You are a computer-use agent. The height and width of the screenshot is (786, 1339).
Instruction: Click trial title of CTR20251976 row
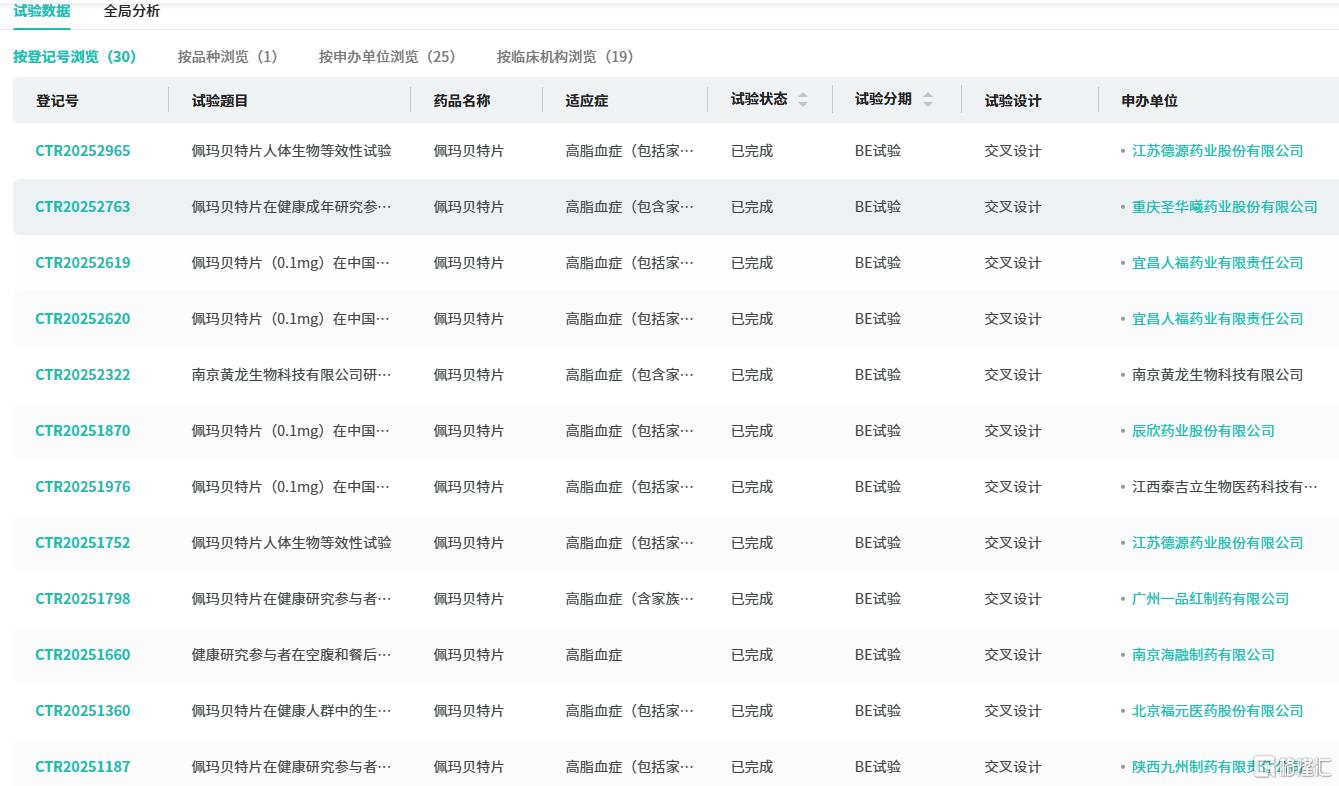pyautogui.click(x=290, y=487)
